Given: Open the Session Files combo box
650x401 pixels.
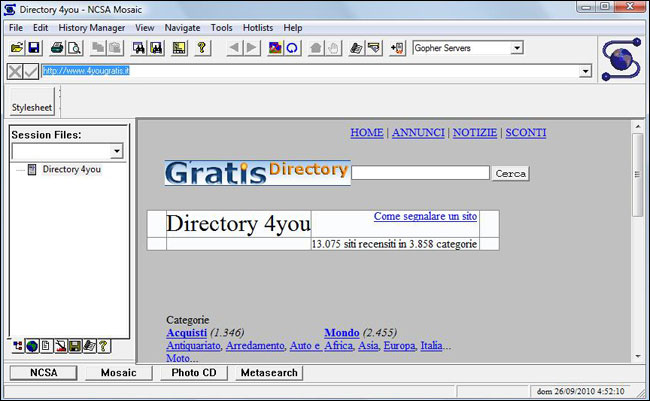Looking at the screenshot, I should pyautogui.click(x=116, y=151).
